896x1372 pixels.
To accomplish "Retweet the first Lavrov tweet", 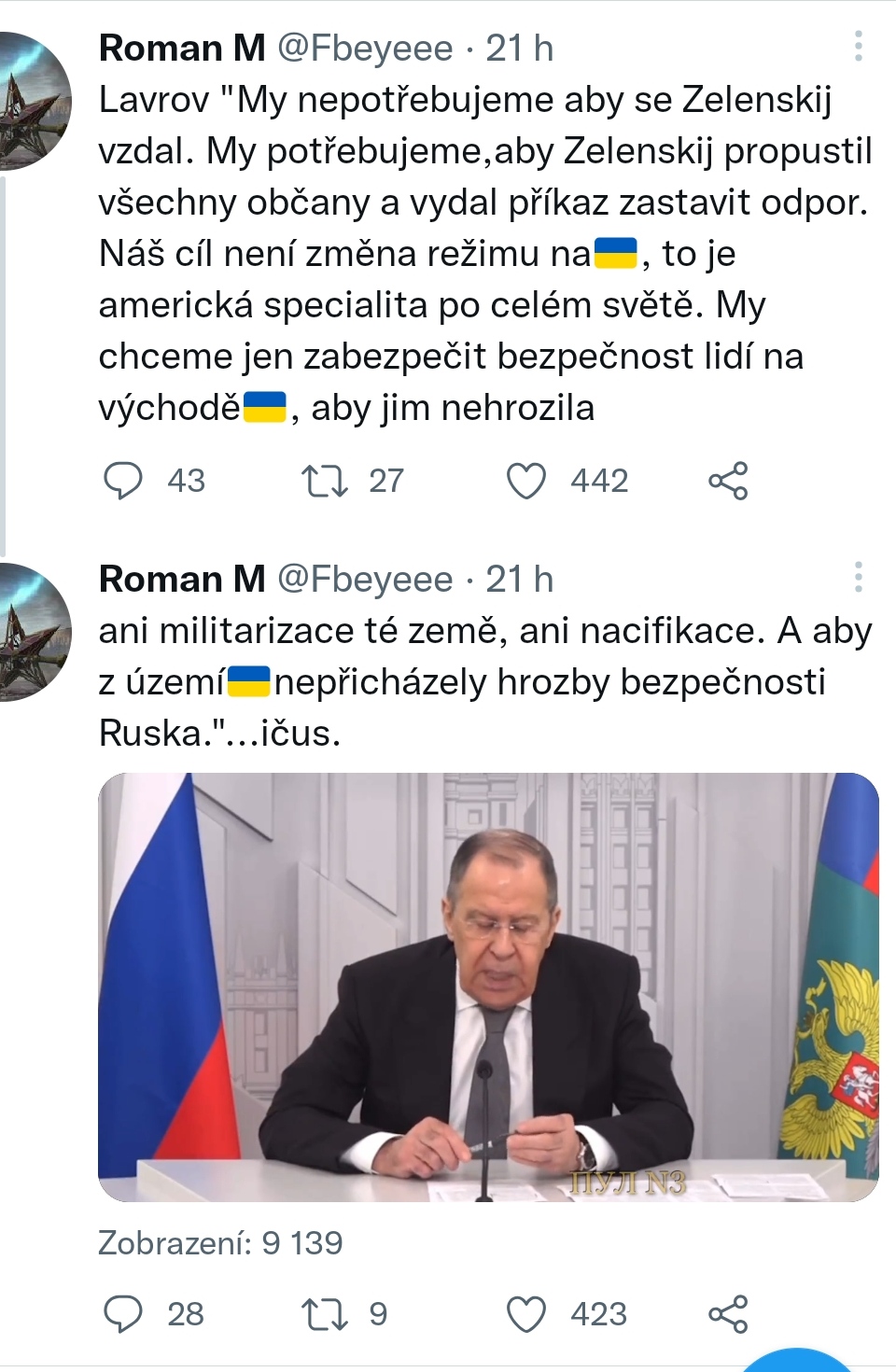I will click(x=325, y=481).
